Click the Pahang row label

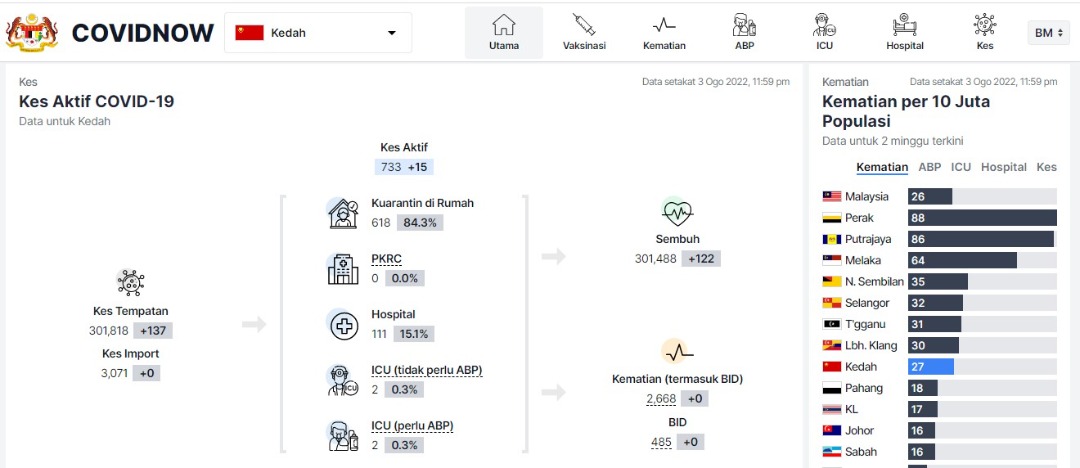pos(864,388)
